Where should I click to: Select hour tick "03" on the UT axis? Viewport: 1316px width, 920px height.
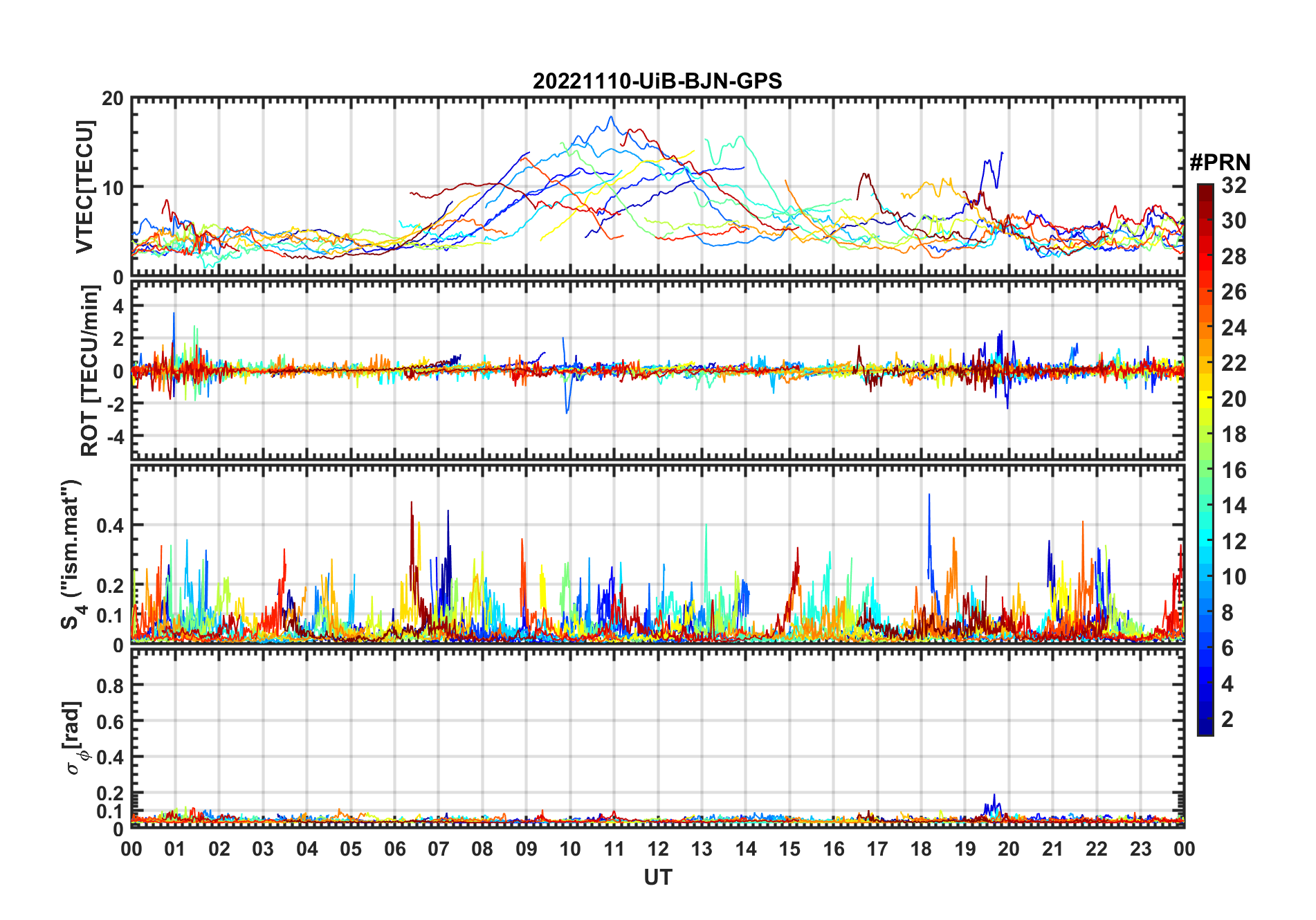263,849
